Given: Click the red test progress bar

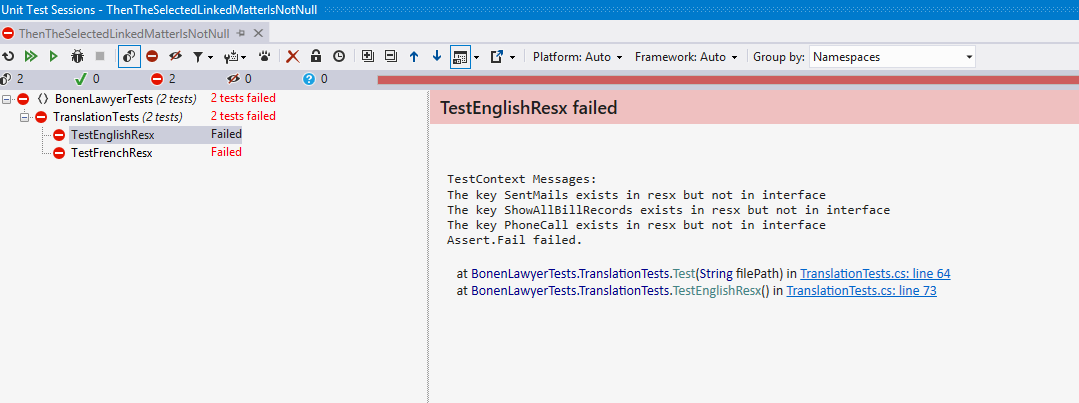Looking at the screenshot, I should pos(728,80).
